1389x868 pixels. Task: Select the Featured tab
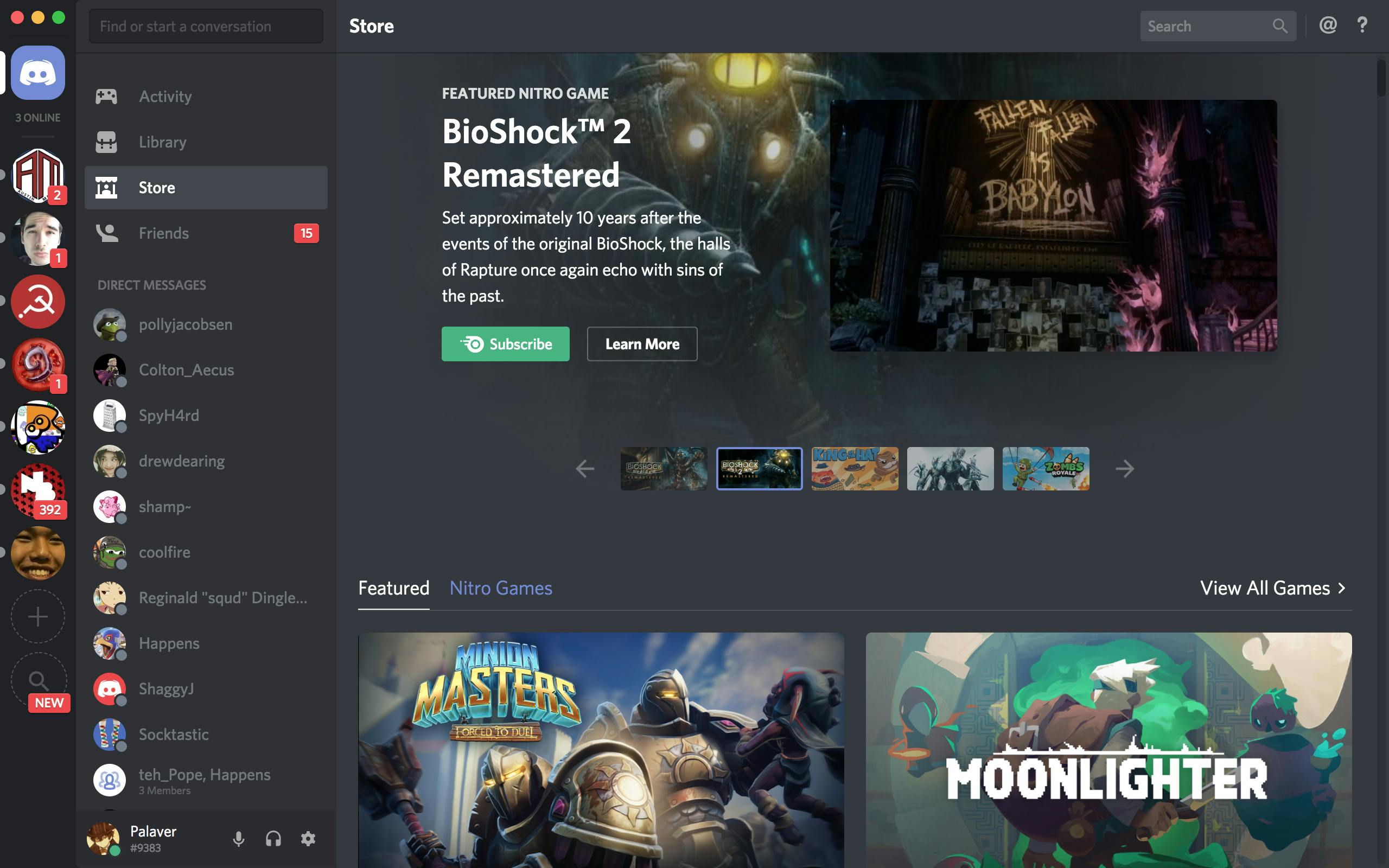[393, 588]
